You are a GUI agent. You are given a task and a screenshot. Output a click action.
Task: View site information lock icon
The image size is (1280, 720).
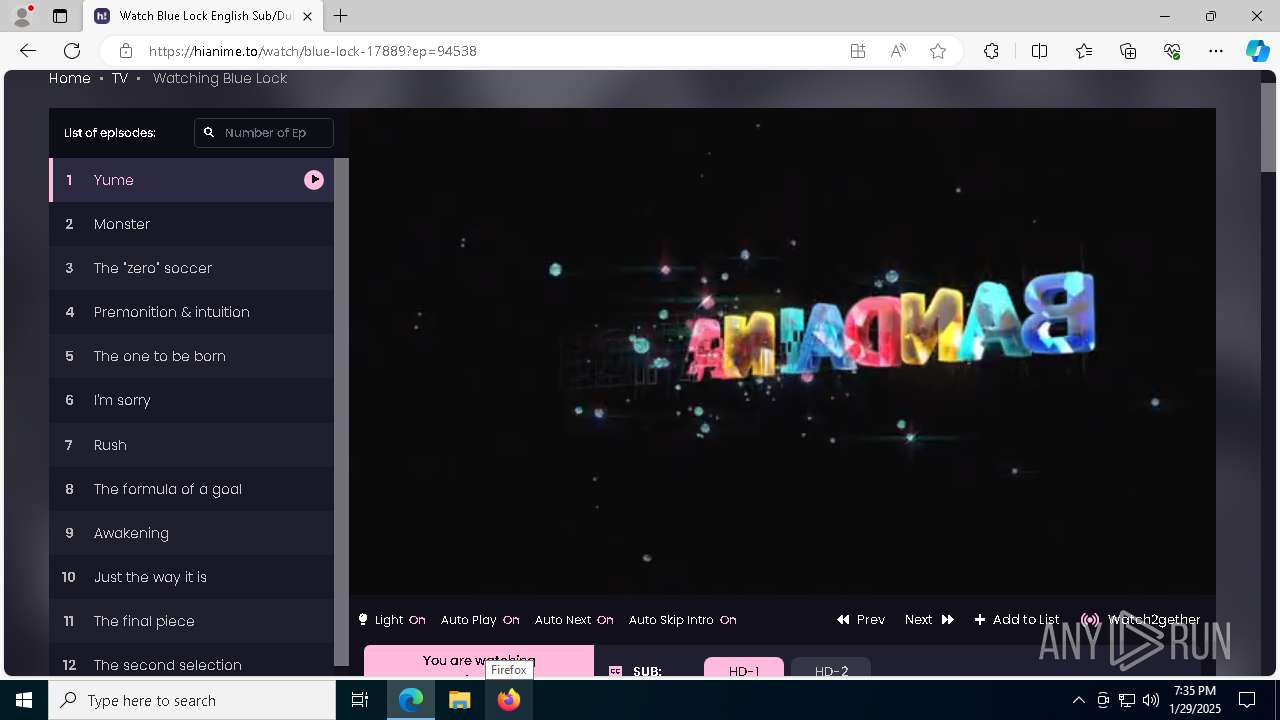point(126,51)
